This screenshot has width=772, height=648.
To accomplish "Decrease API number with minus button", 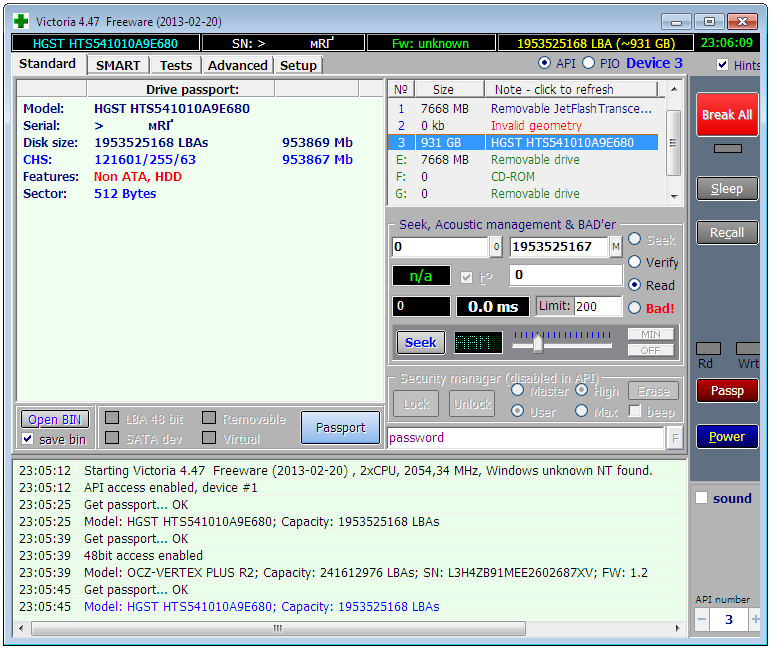I will [702, 619].
